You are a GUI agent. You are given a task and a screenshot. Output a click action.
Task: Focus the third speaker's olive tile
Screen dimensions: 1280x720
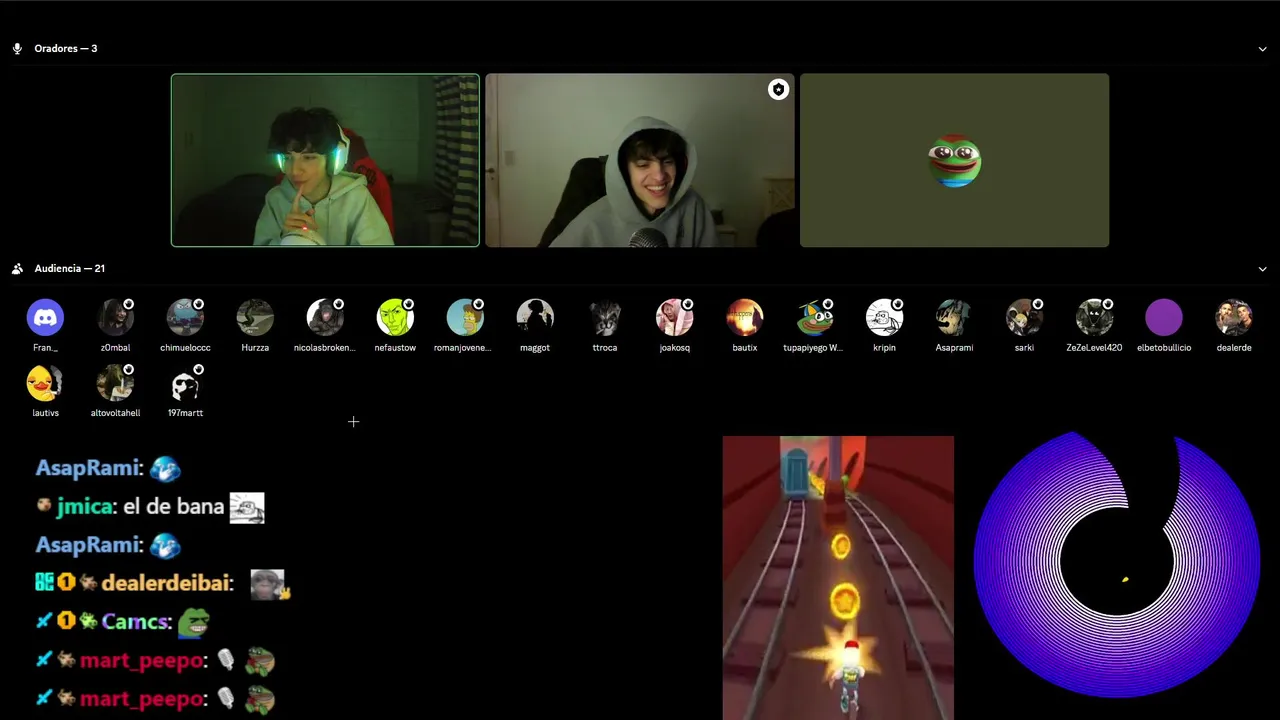coord(954,160)
